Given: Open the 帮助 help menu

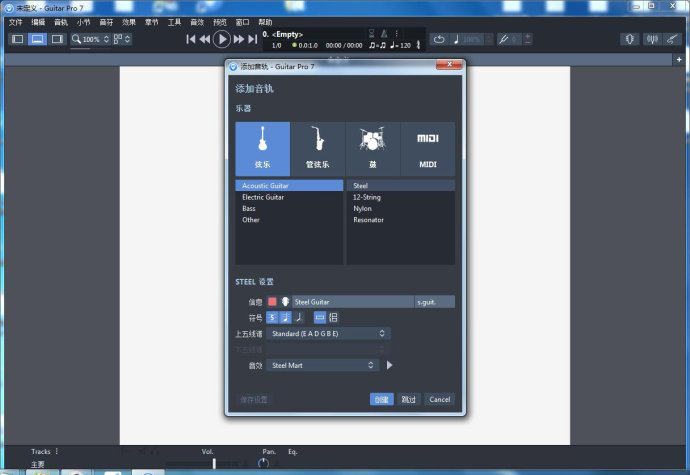Looking at the screenshot, I should click(265, 22).
